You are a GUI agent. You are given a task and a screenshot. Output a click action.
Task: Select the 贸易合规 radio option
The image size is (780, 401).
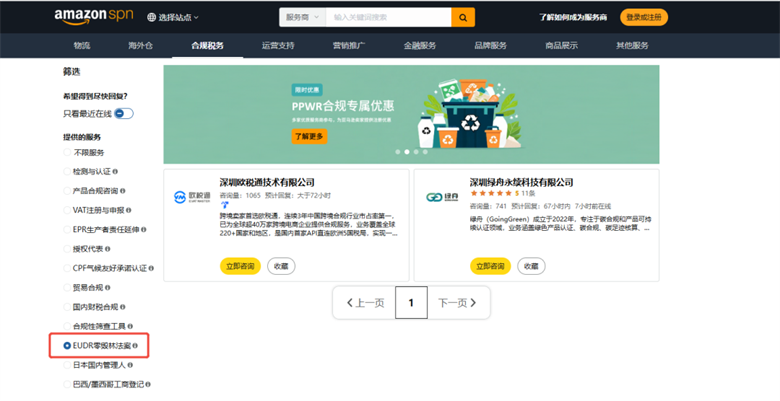[x=67, y=288]
